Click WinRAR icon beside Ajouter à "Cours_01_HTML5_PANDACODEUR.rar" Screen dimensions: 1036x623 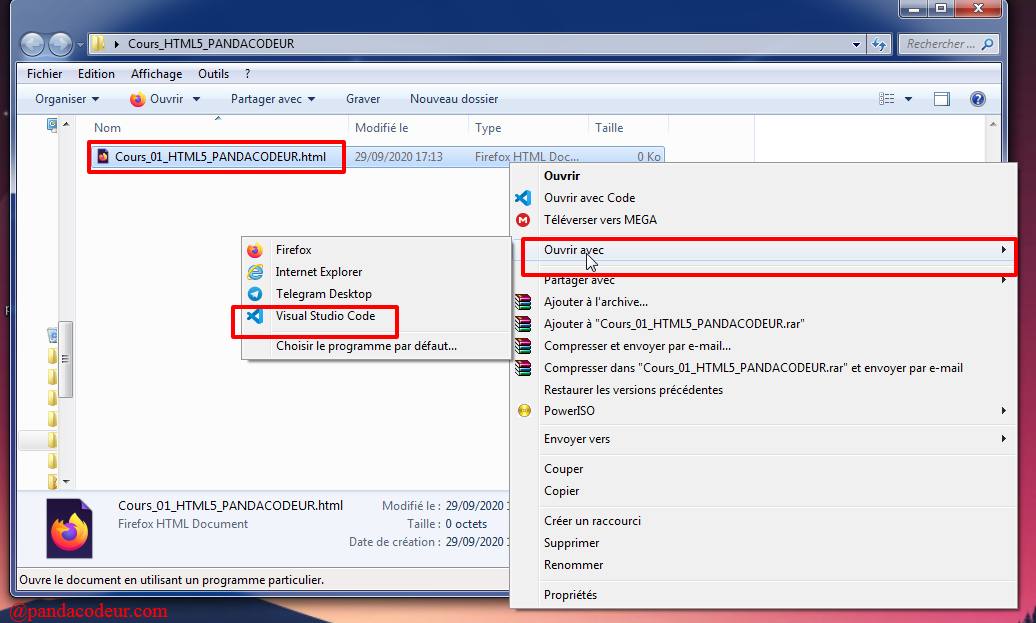(x=523, y=324)
